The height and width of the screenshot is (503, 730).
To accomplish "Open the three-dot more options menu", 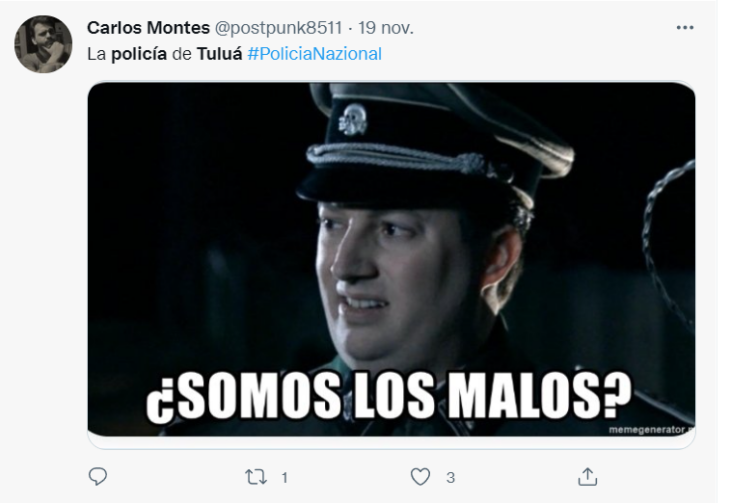I will 685,28.
